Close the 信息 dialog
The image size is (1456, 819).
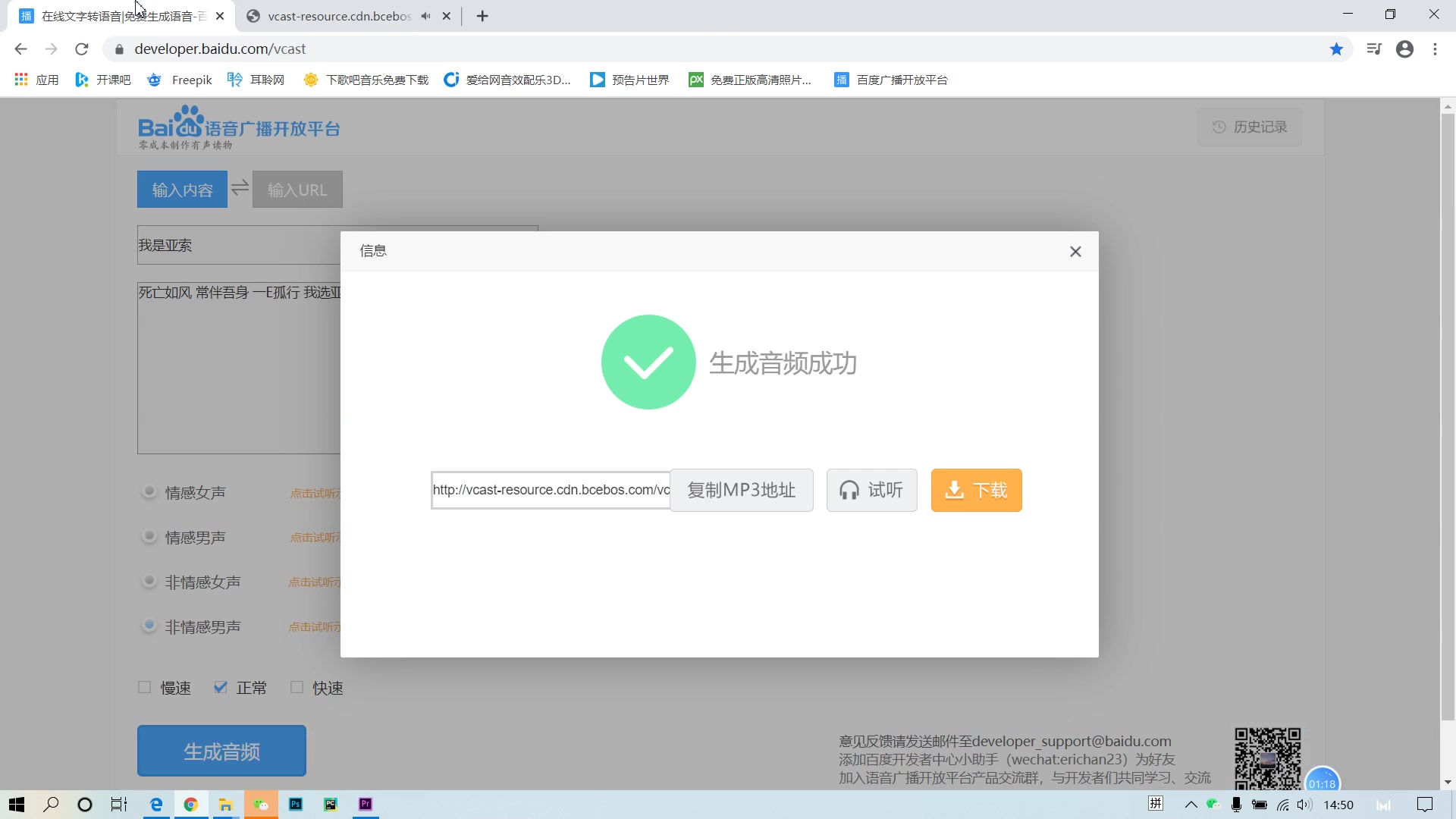pyautogui.click(x=1075, y=252)
